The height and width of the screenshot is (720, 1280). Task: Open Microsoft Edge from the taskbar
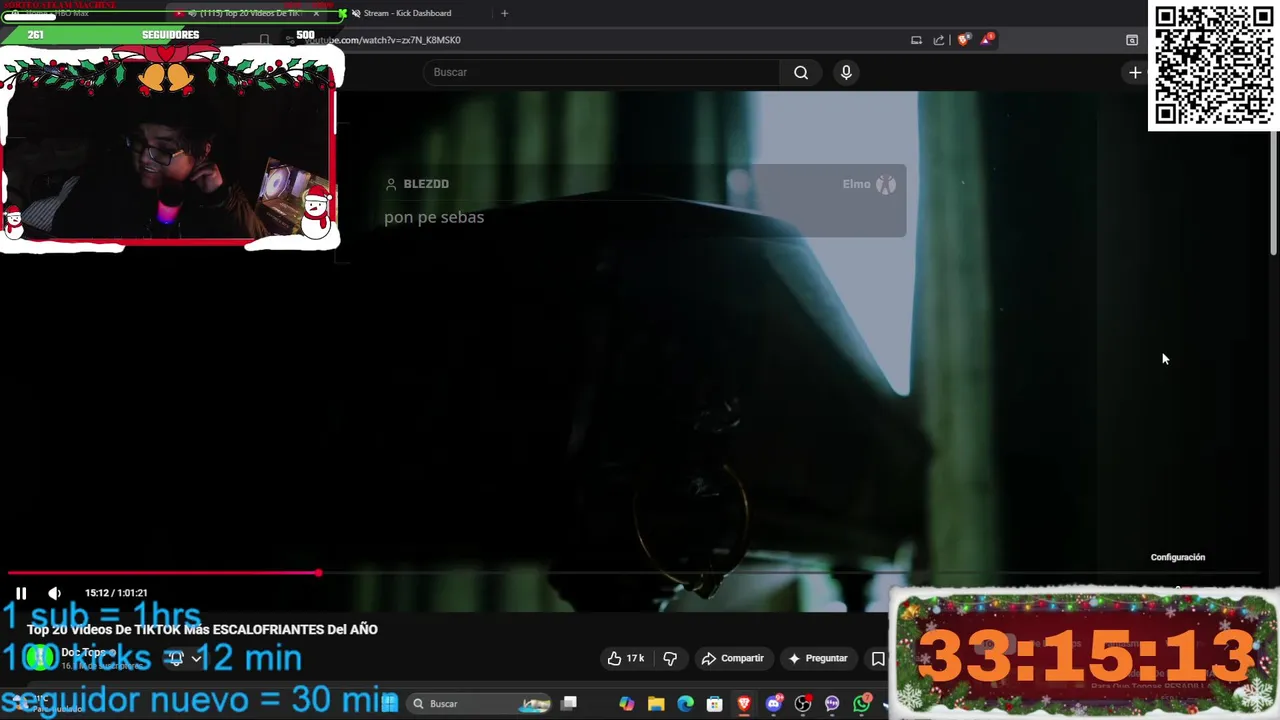(x=685, y=704)
